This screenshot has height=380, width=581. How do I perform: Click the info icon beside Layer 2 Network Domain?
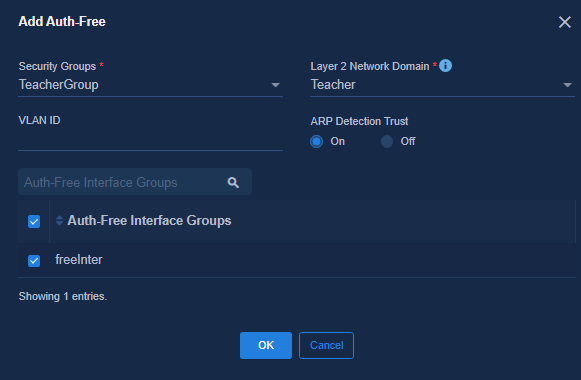coord(445,66)
